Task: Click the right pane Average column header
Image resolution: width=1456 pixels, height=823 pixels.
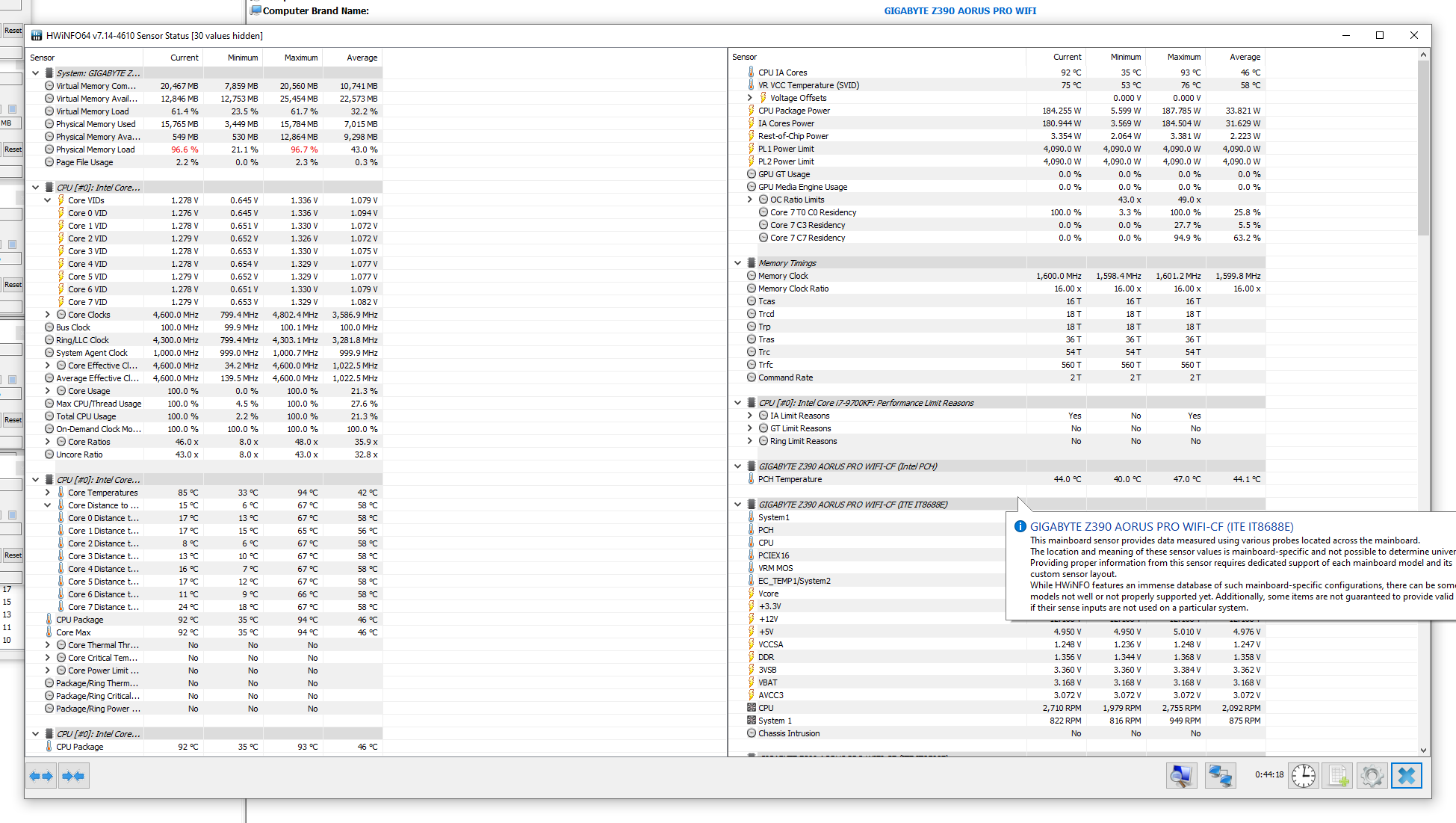Action: pos(1245,57)
